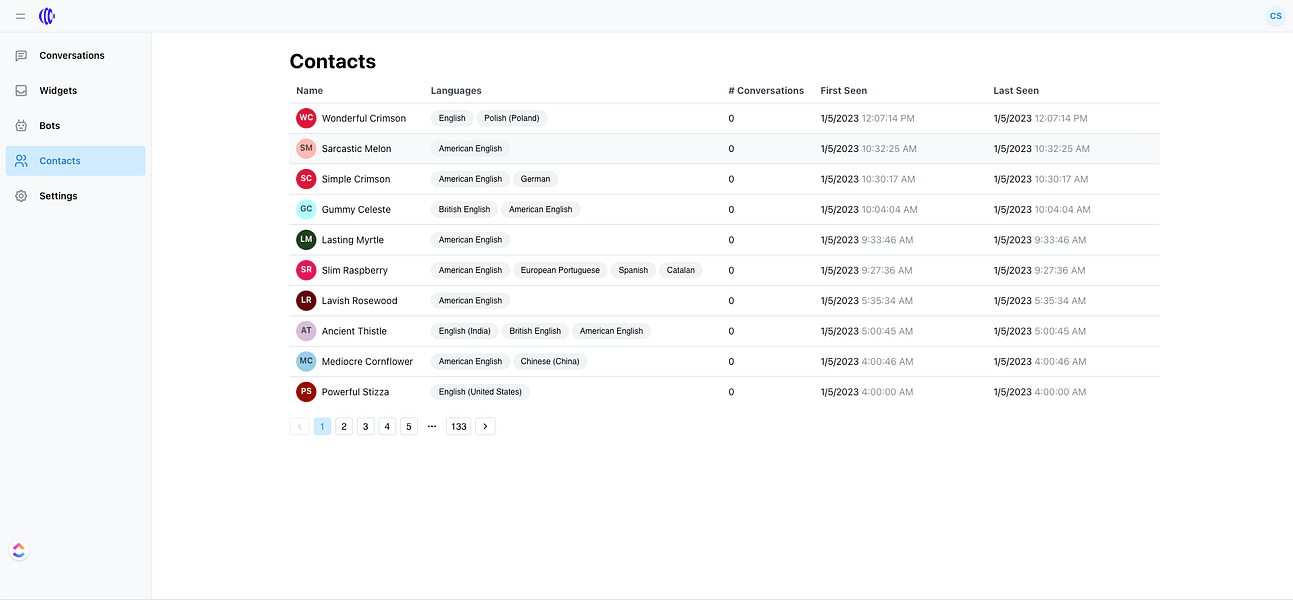Click the Conversations chat bubble icon
The width and height of the screenshot is (1293, 600).
click(x=21, y=56)
